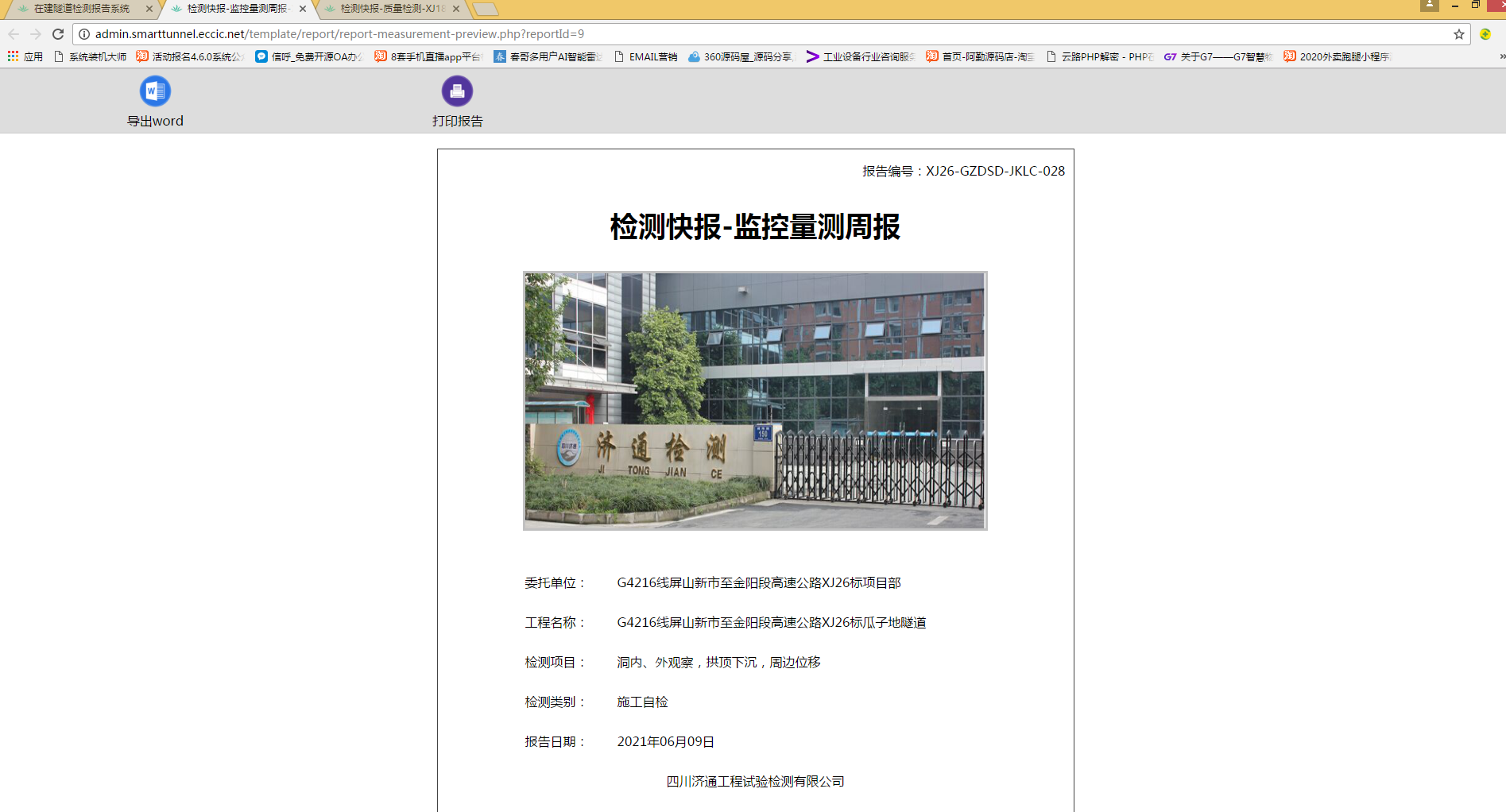Image resolution: width=1506 pixels, height=812 pixels.
Task: Open the 8套手机直播app平台 bookmark
Action: [429, 56]
